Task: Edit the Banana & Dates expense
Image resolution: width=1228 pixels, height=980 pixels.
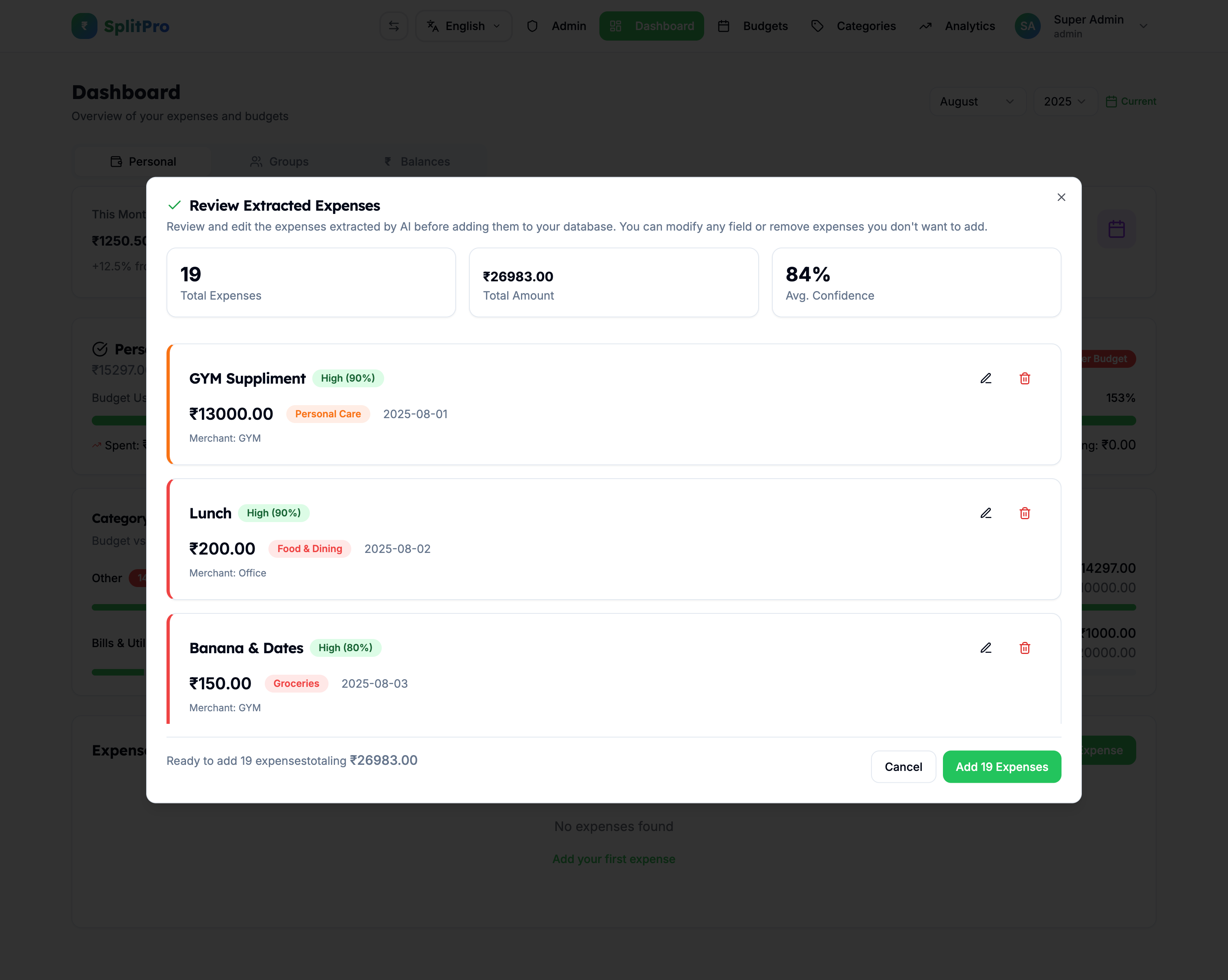Action: [986, 648]
